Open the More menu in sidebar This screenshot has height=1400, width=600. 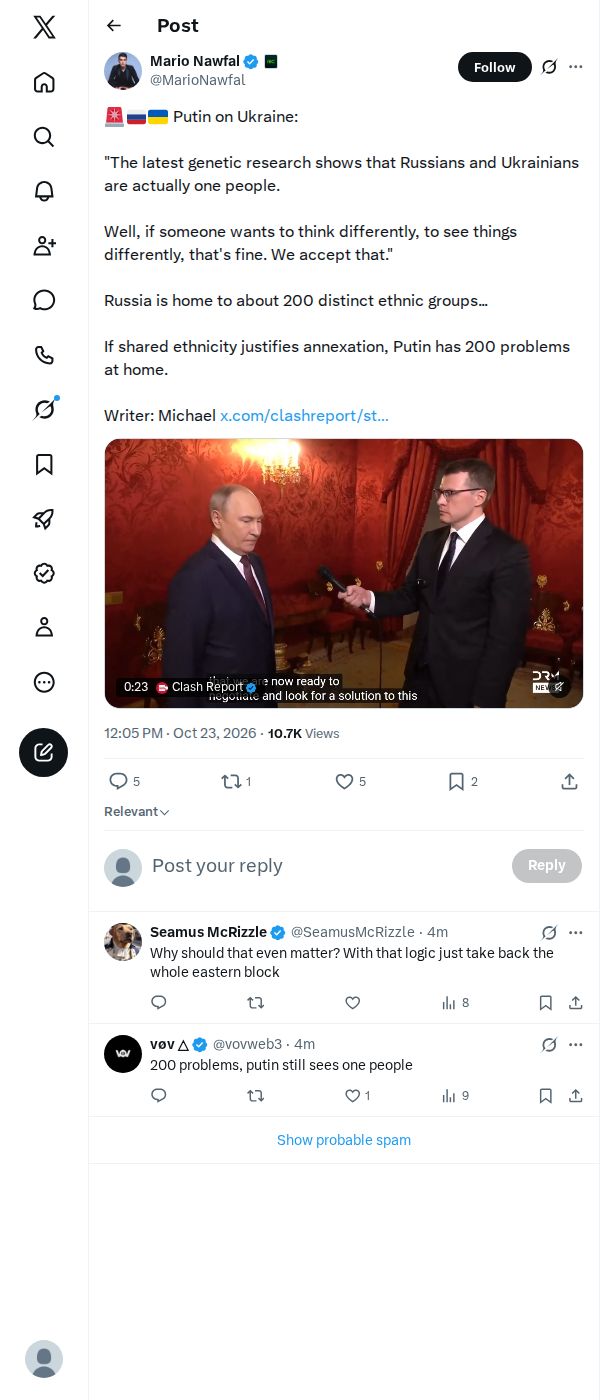coord(44,682)
